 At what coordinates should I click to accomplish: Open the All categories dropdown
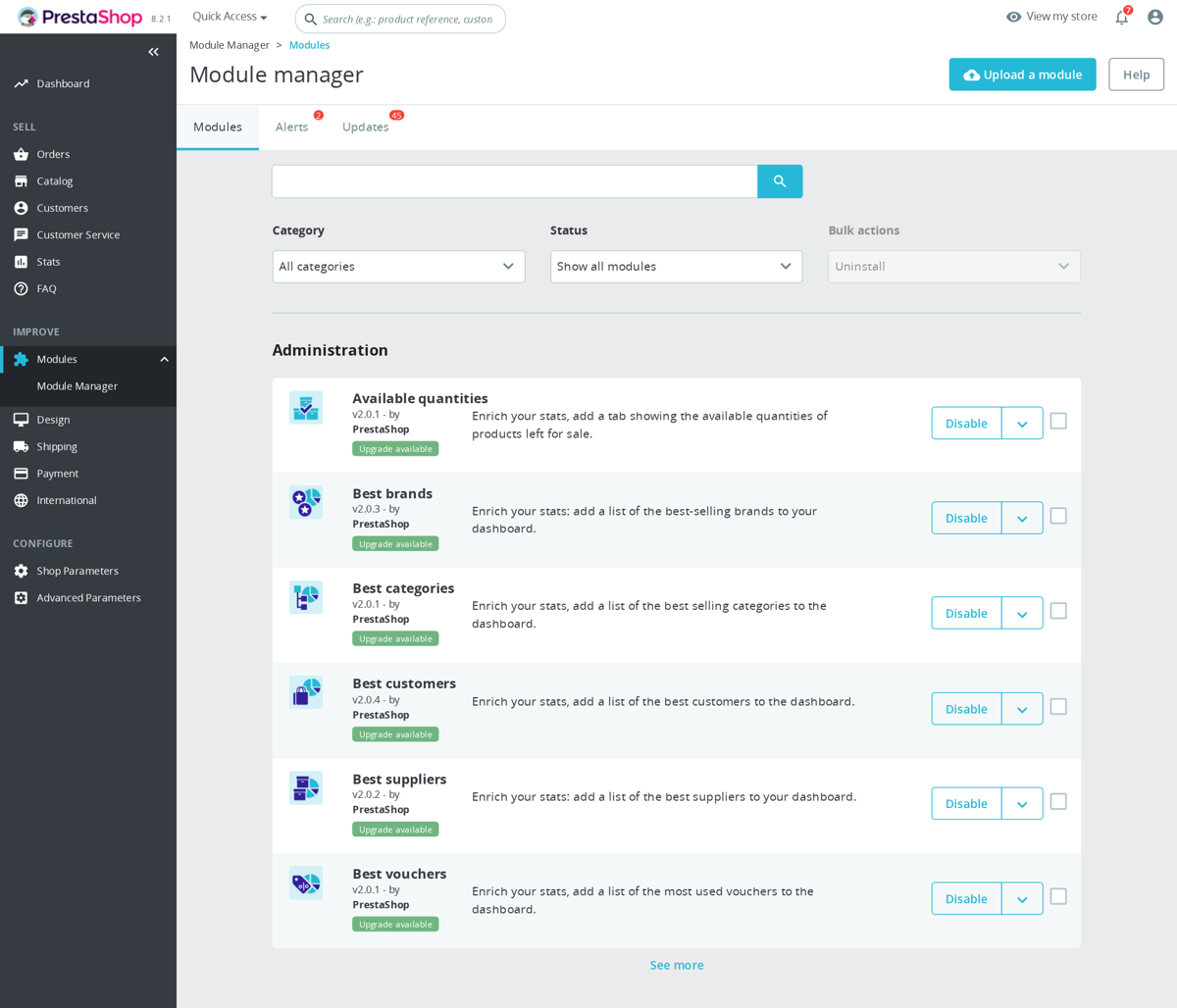click(x=398, y=267)
